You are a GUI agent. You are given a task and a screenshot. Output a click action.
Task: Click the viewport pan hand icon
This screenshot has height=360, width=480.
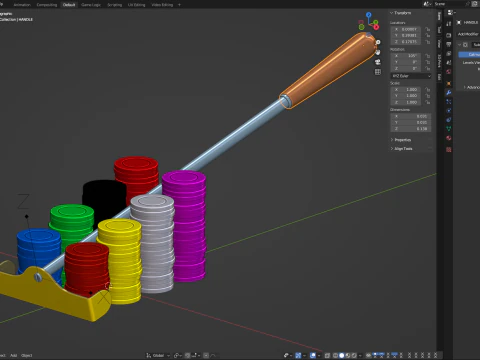tap(378, 52)
